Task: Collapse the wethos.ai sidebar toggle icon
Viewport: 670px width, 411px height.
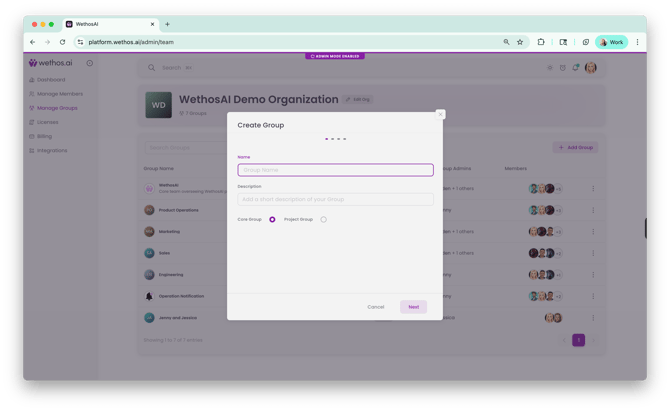Action: point(89,63)
